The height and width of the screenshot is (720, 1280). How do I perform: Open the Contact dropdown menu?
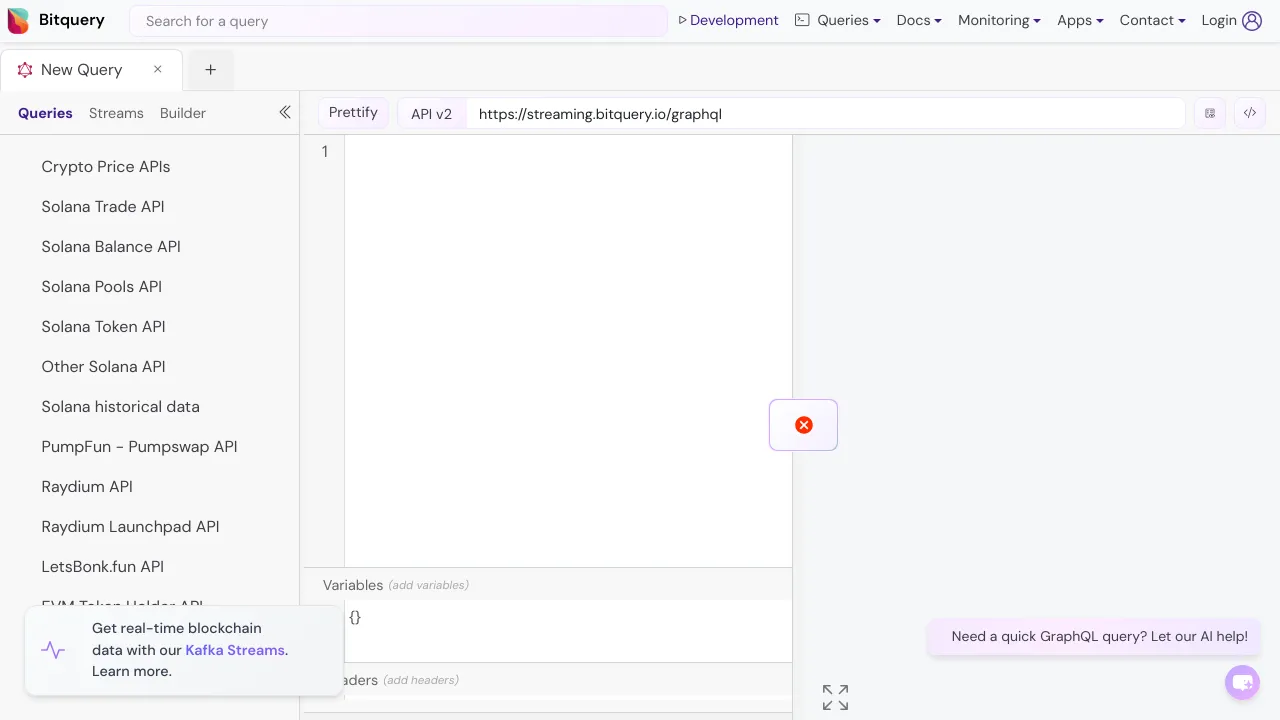[1152, 20]
